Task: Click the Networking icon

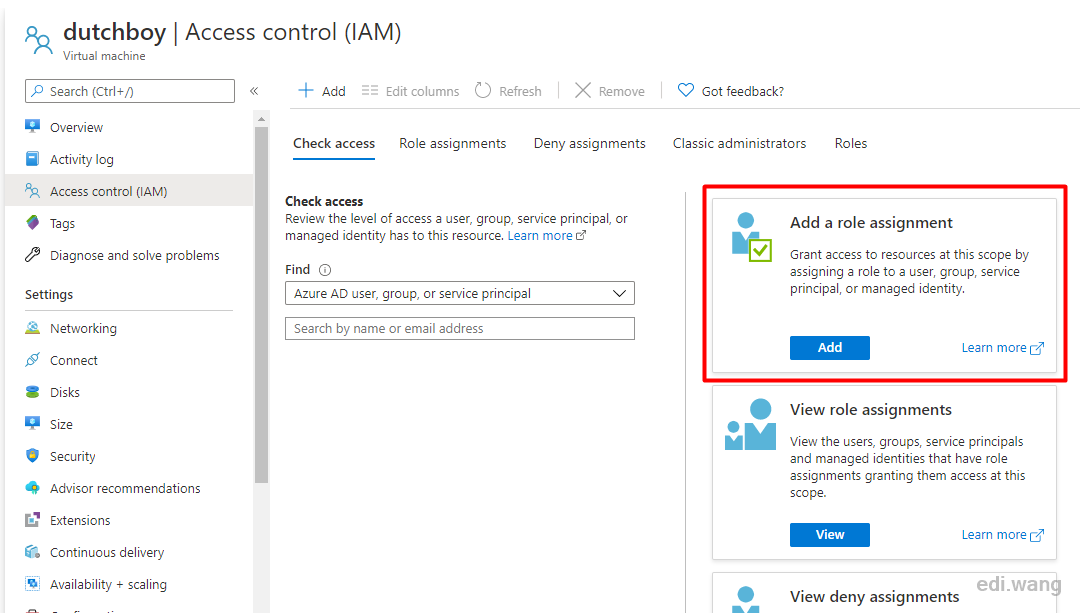Action: tap(32, 328)
